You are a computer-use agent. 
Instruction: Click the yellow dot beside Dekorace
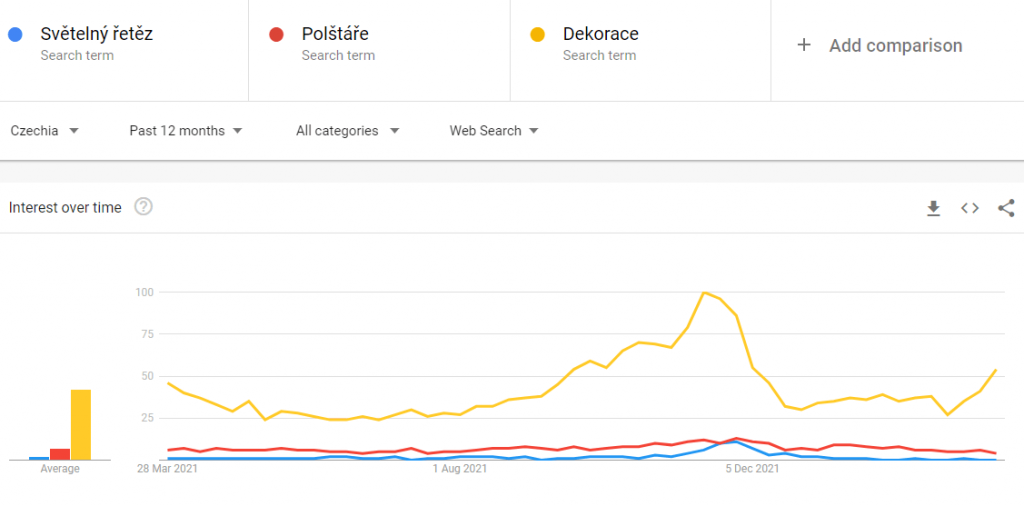pos(537,34)
